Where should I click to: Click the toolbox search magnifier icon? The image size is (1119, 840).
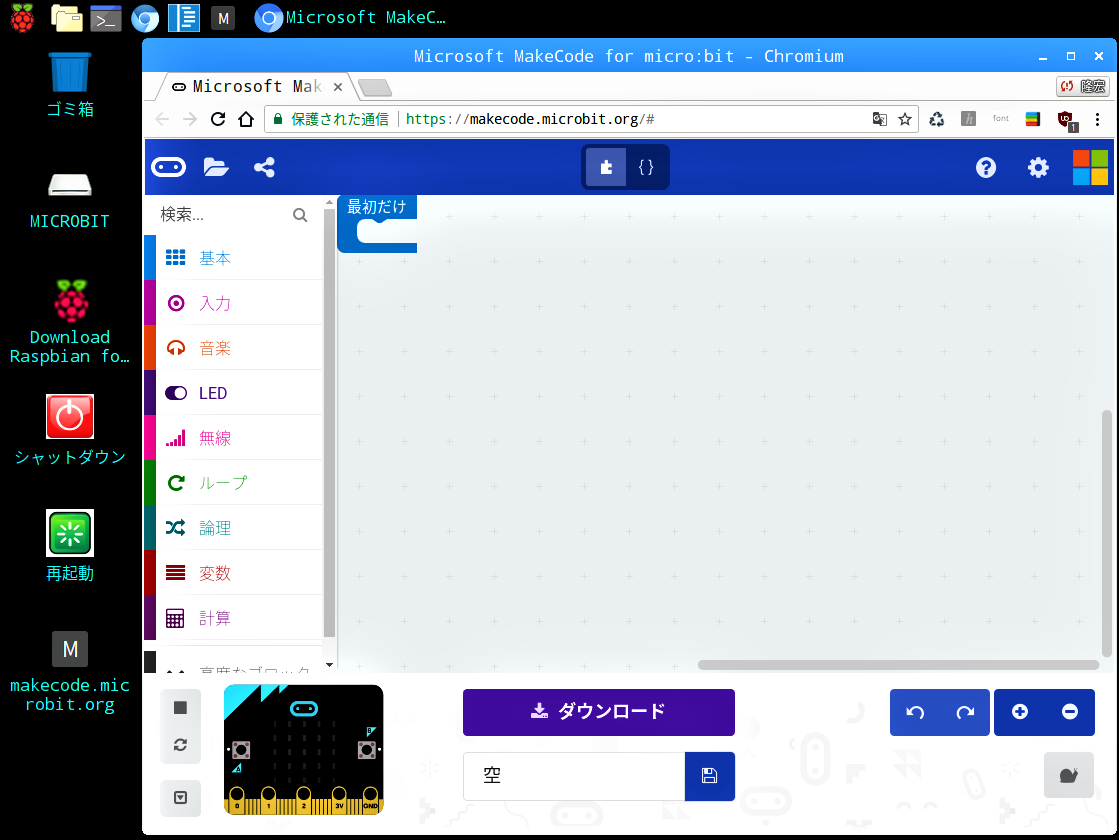click(x=300, y=215)
